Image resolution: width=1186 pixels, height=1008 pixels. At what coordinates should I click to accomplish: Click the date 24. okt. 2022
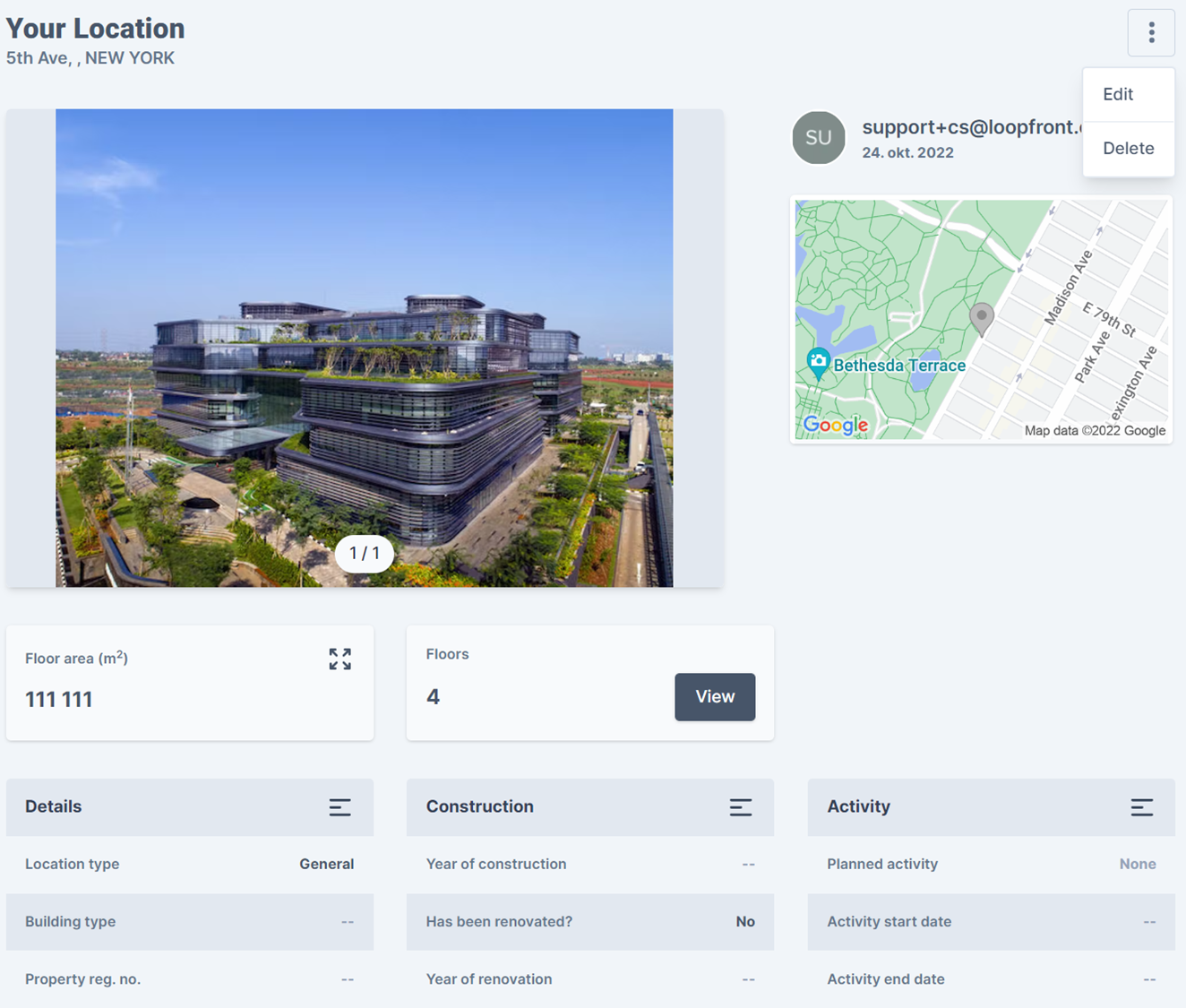(x=907, y=153)
